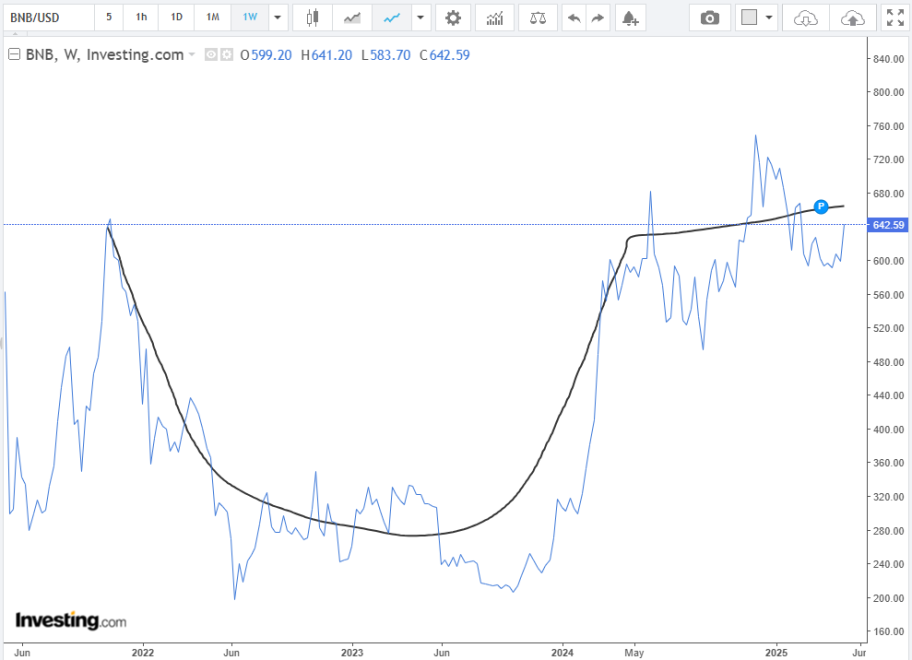Image resolution: width=912 pixels, height=660 pixels.
Task: Create a price alert with the bell icon
Action: click(630, 16)
